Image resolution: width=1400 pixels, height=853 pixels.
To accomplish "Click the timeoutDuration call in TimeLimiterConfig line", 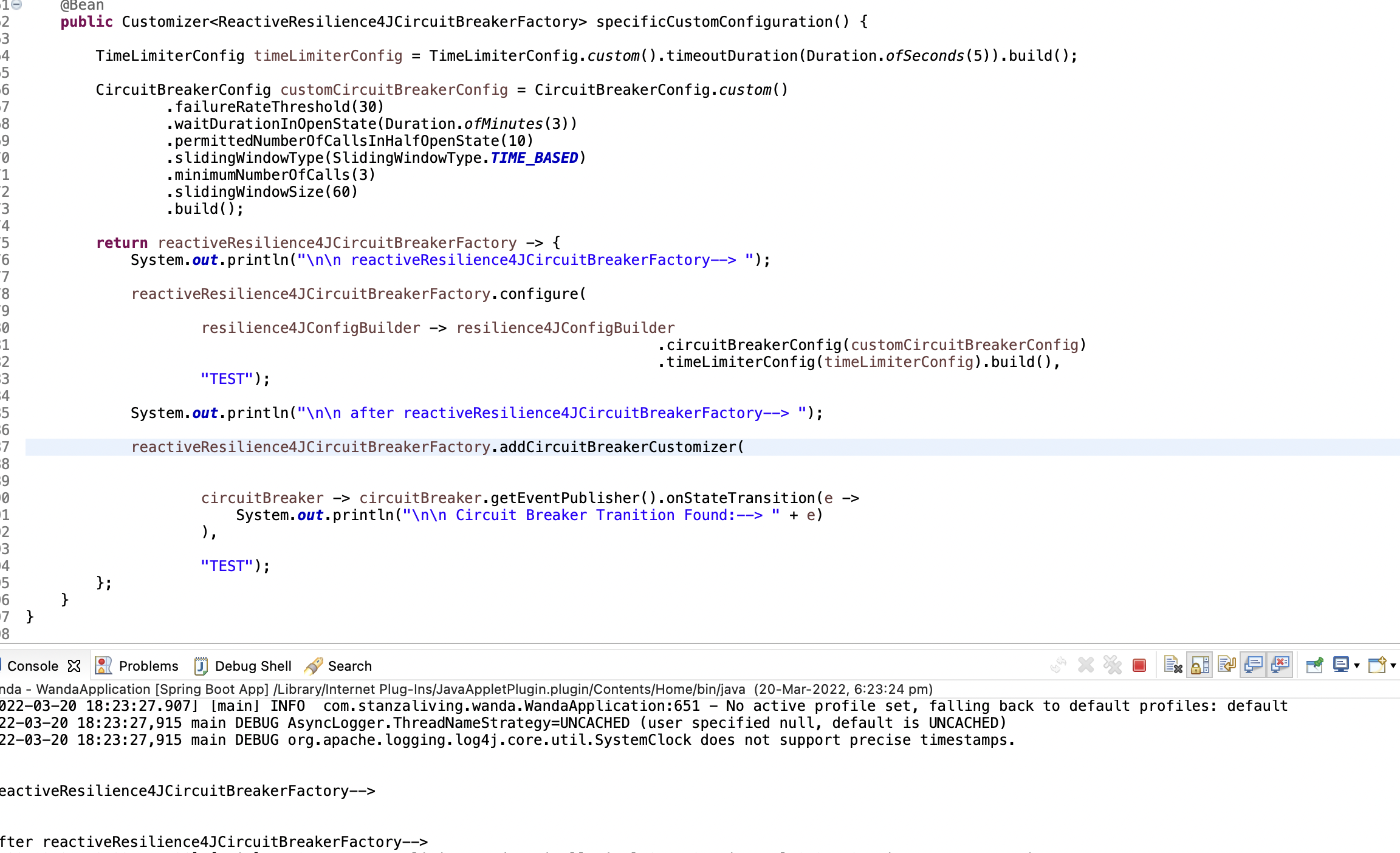I will pos(732,56).
